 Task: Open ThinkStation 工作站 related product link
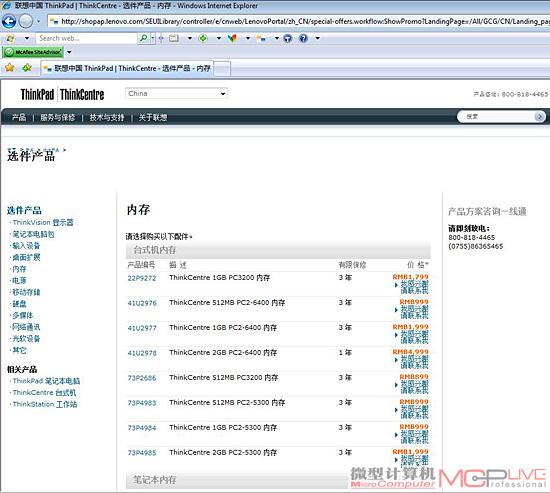[x=45, y=404]
